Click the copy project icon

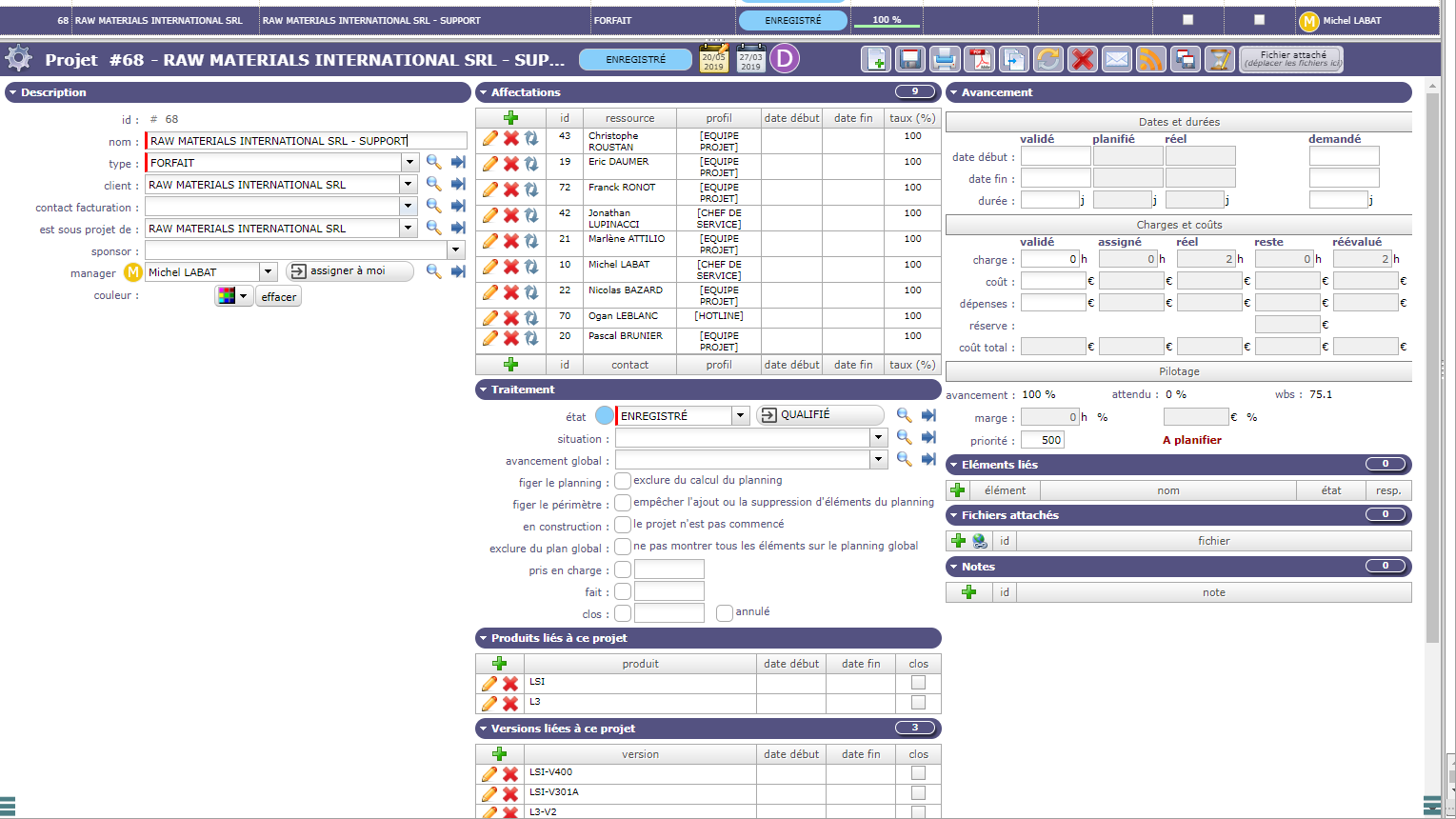tap(1013, 59)
